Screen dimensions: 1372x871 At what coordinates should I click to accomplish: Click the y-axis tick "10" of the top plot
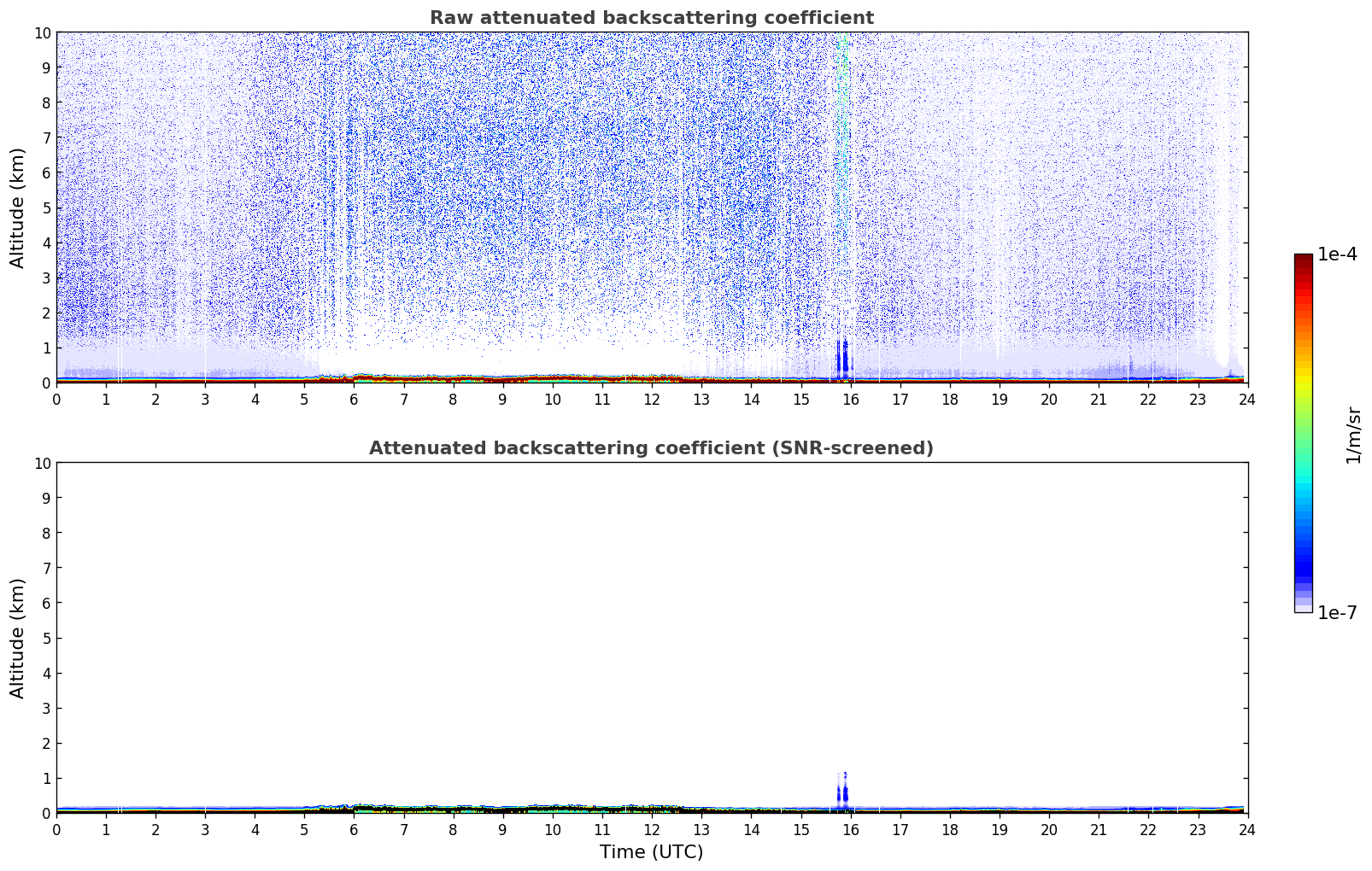[x=42, y=32]
